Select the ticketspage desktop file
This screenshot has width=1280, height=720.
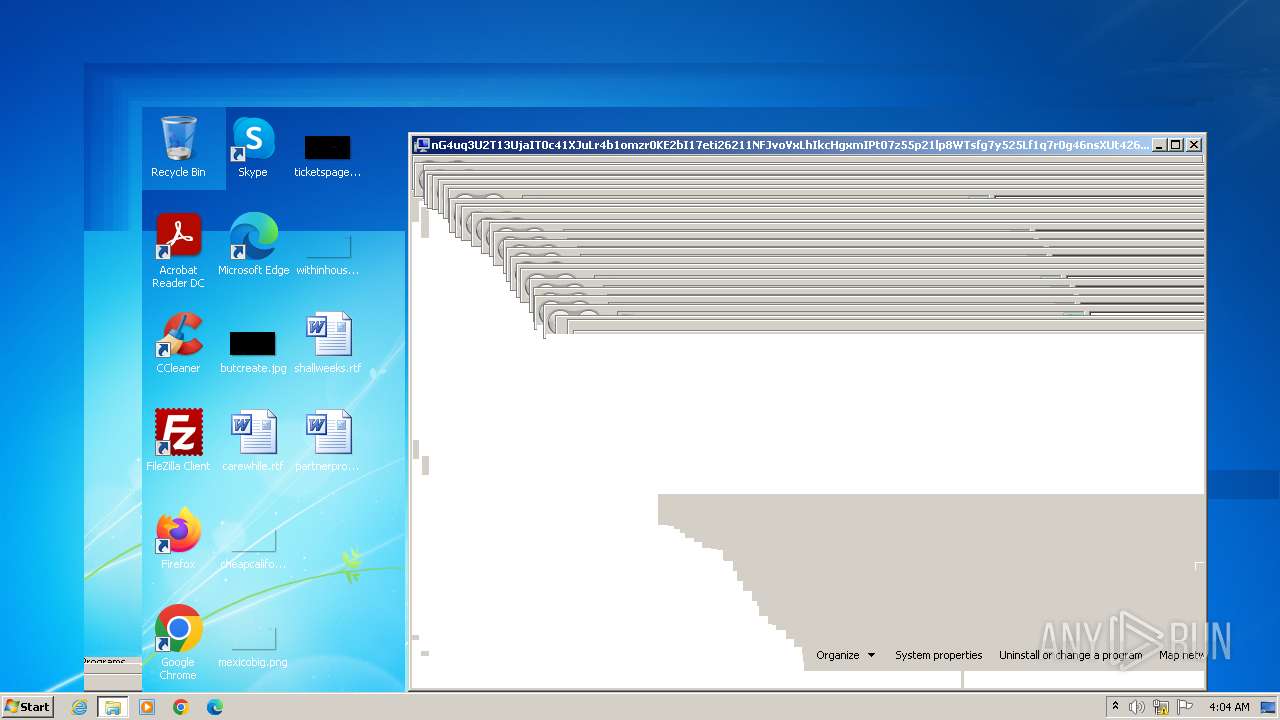[x=327, y=156]
